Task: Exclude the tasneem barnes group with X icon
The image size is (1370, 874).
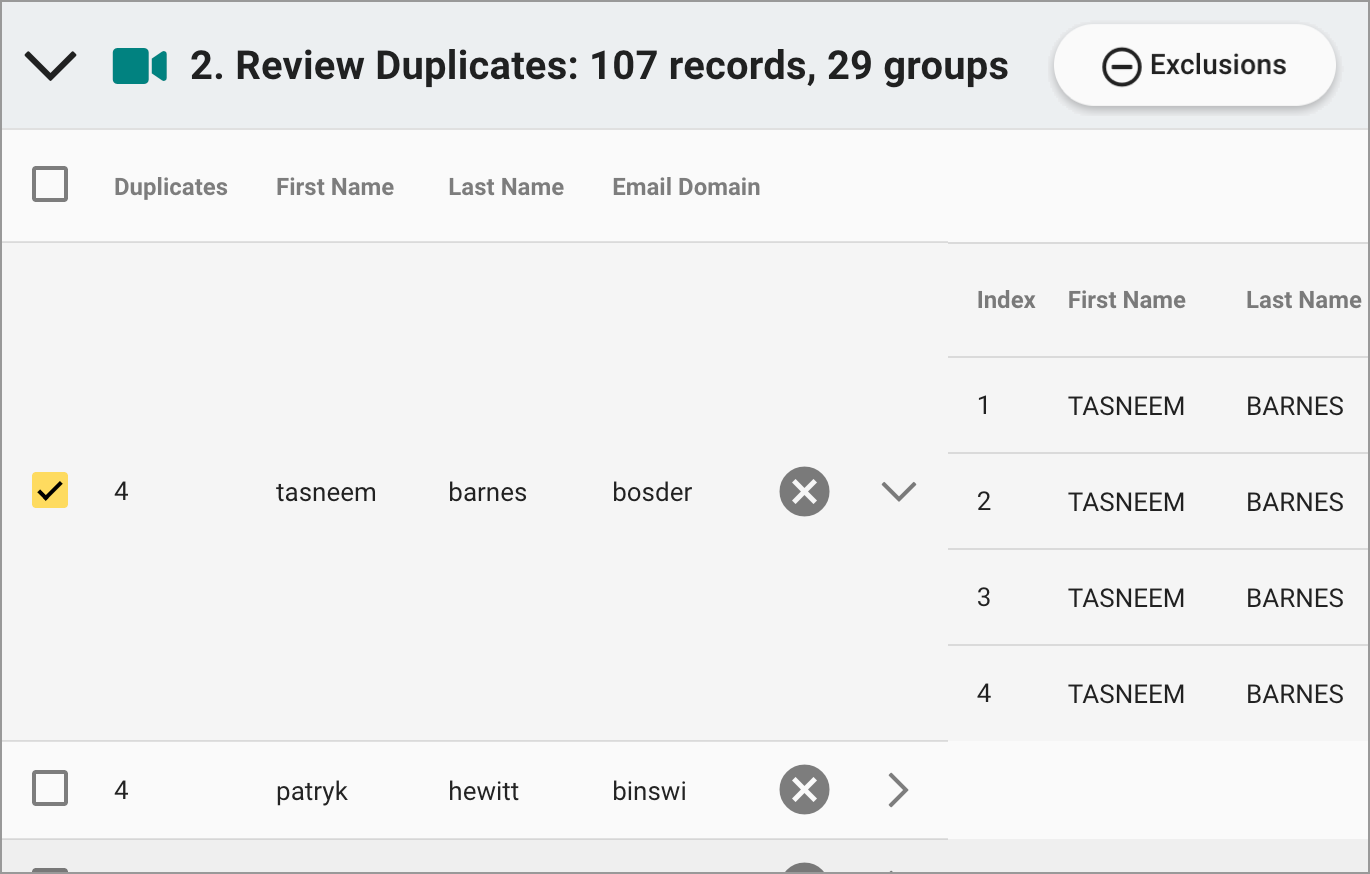Action: pyautogui.click(x=804, y=491)
